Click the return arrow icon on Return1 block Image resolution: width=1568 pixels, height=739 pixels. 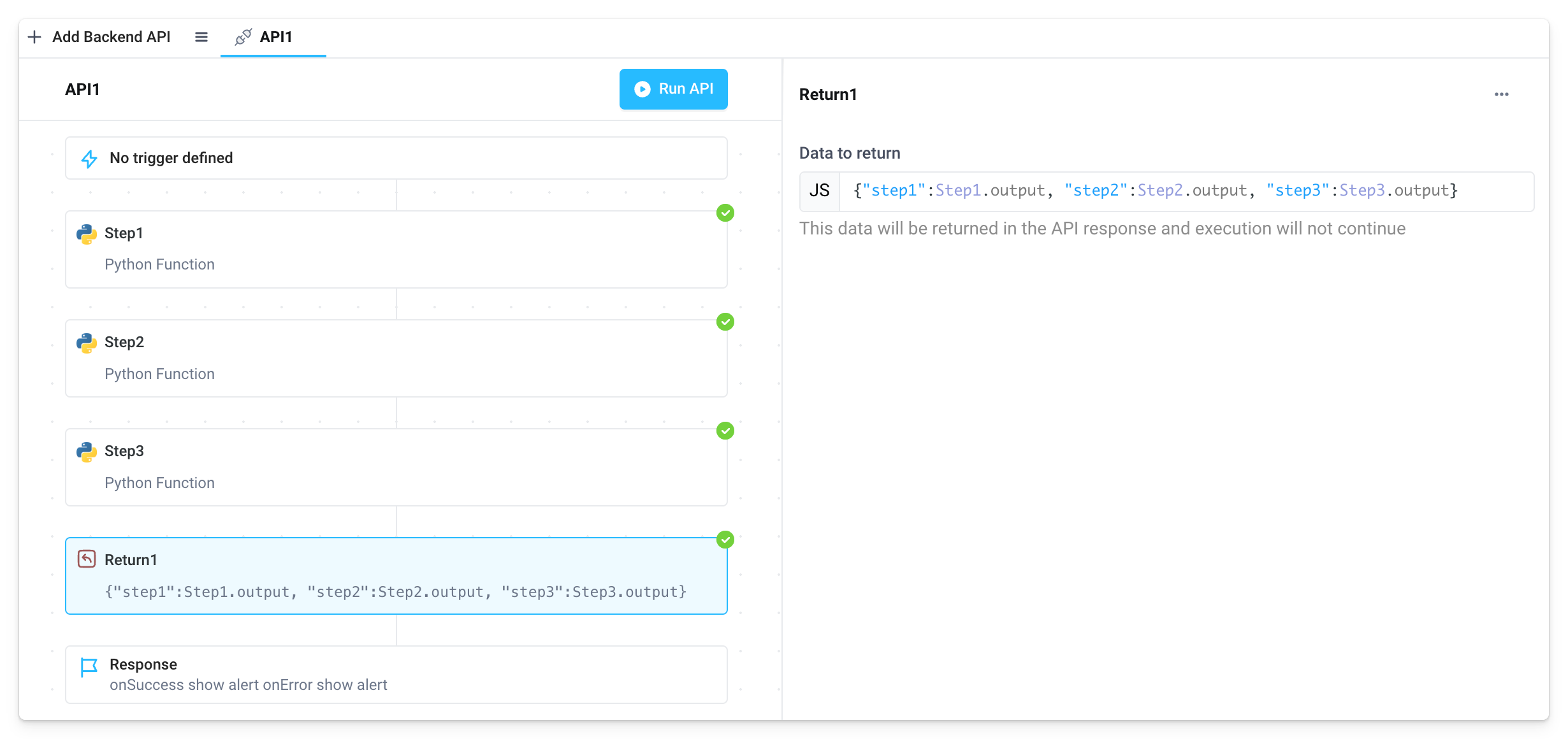pyautogui.click(x=87, y=559)
